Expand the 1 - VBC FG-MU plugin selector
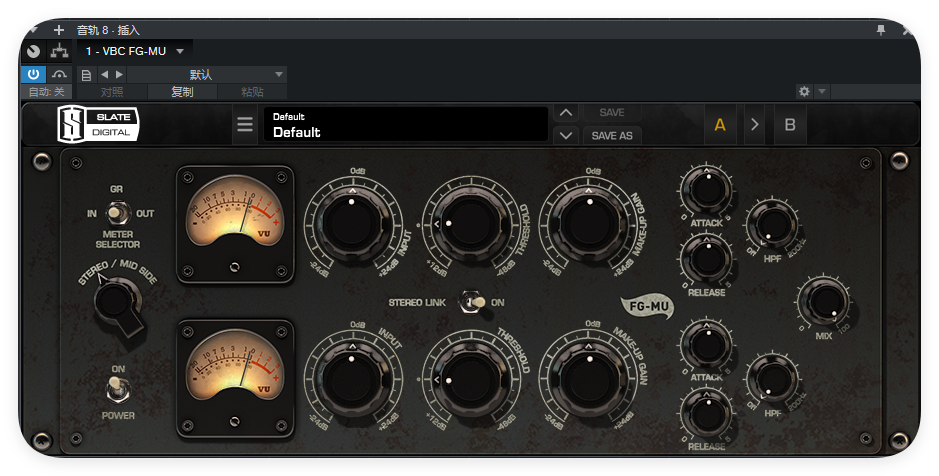Image resolution: width=939 pixels, height=476 pixels. pyautogui.click(x=135, y=51)
